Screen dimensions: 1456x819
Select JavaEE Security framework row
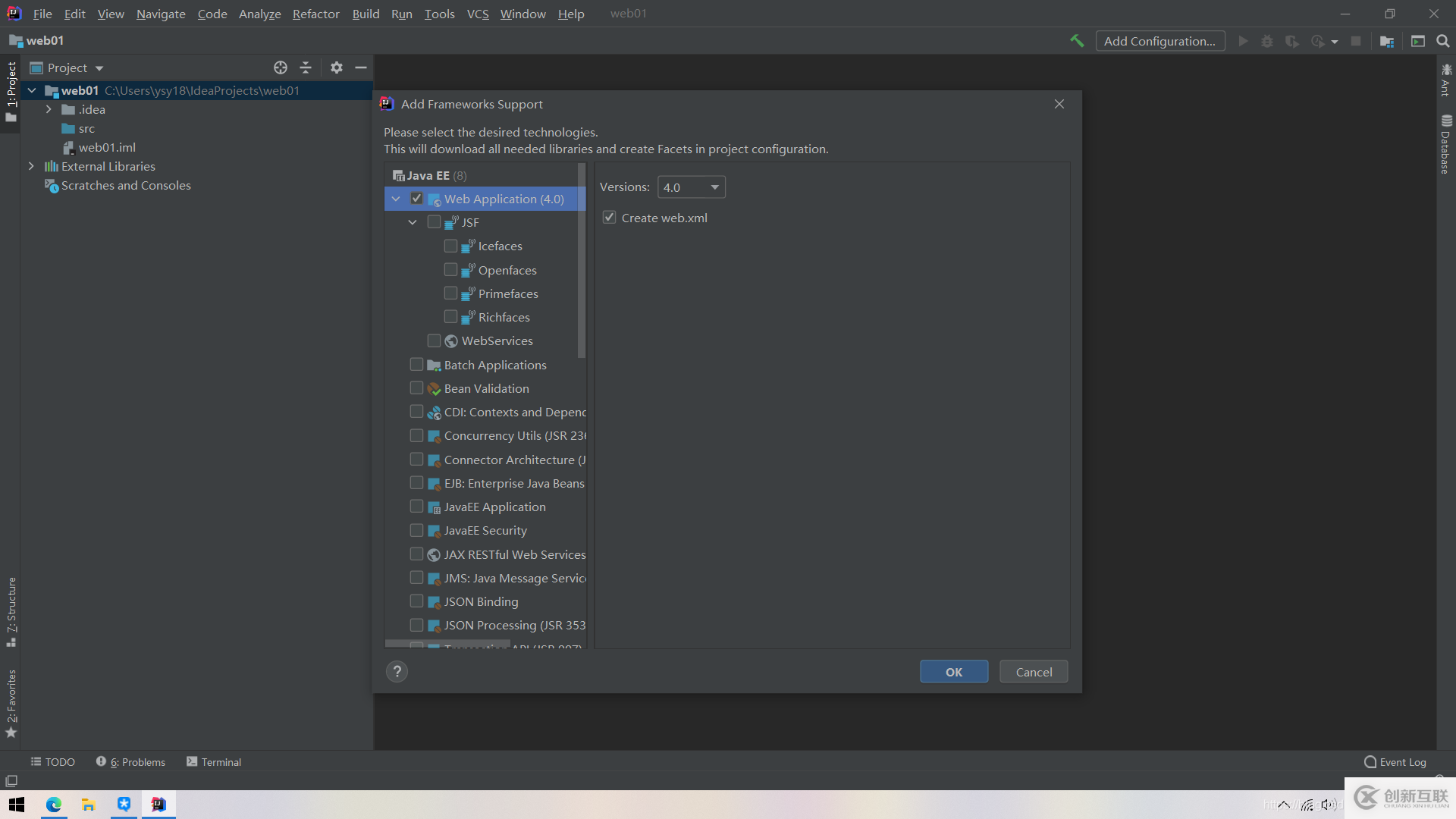[x=485, y=530]
